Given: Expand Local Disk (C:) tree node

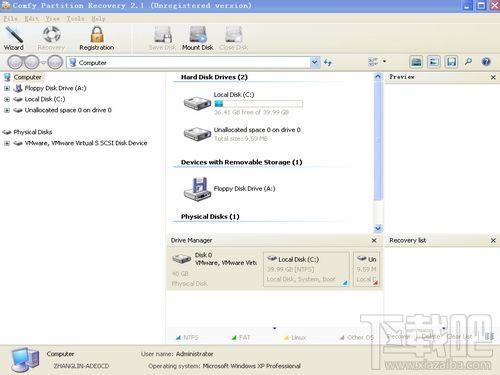Looking at the screenshot, I should click(7, 99).
